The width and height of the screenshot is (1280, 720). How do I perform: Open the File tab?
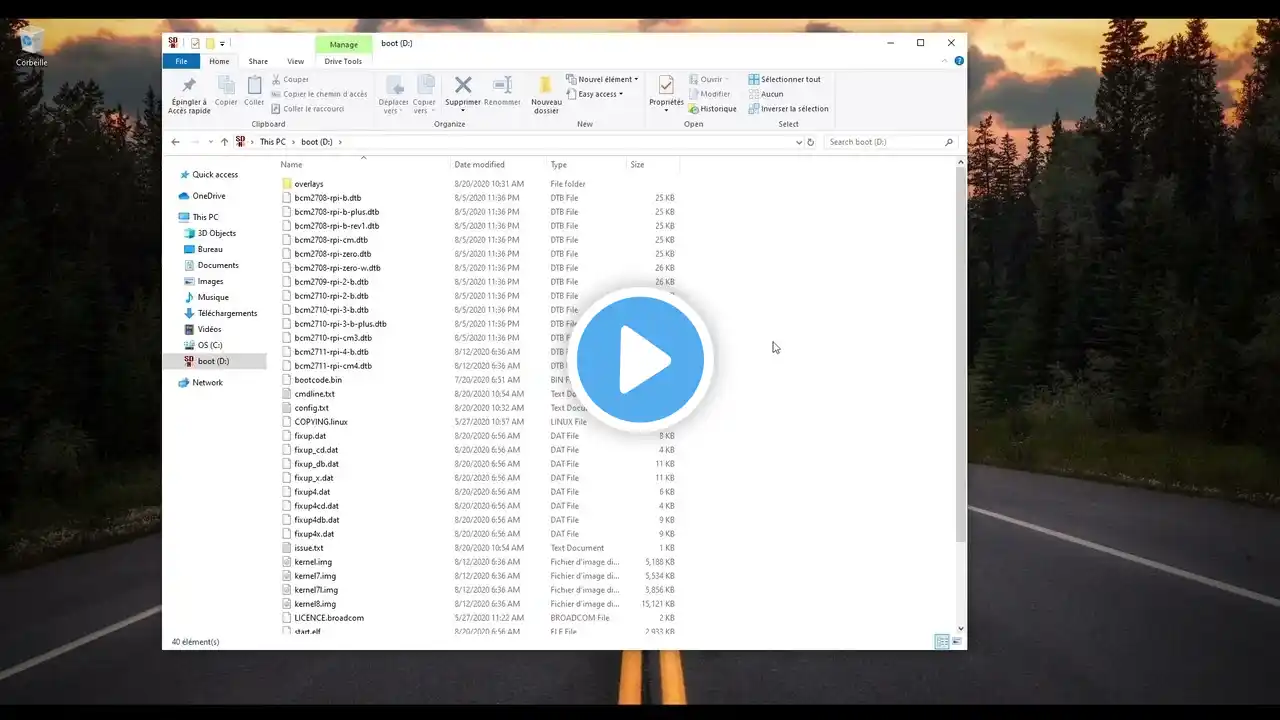point(181,61)
